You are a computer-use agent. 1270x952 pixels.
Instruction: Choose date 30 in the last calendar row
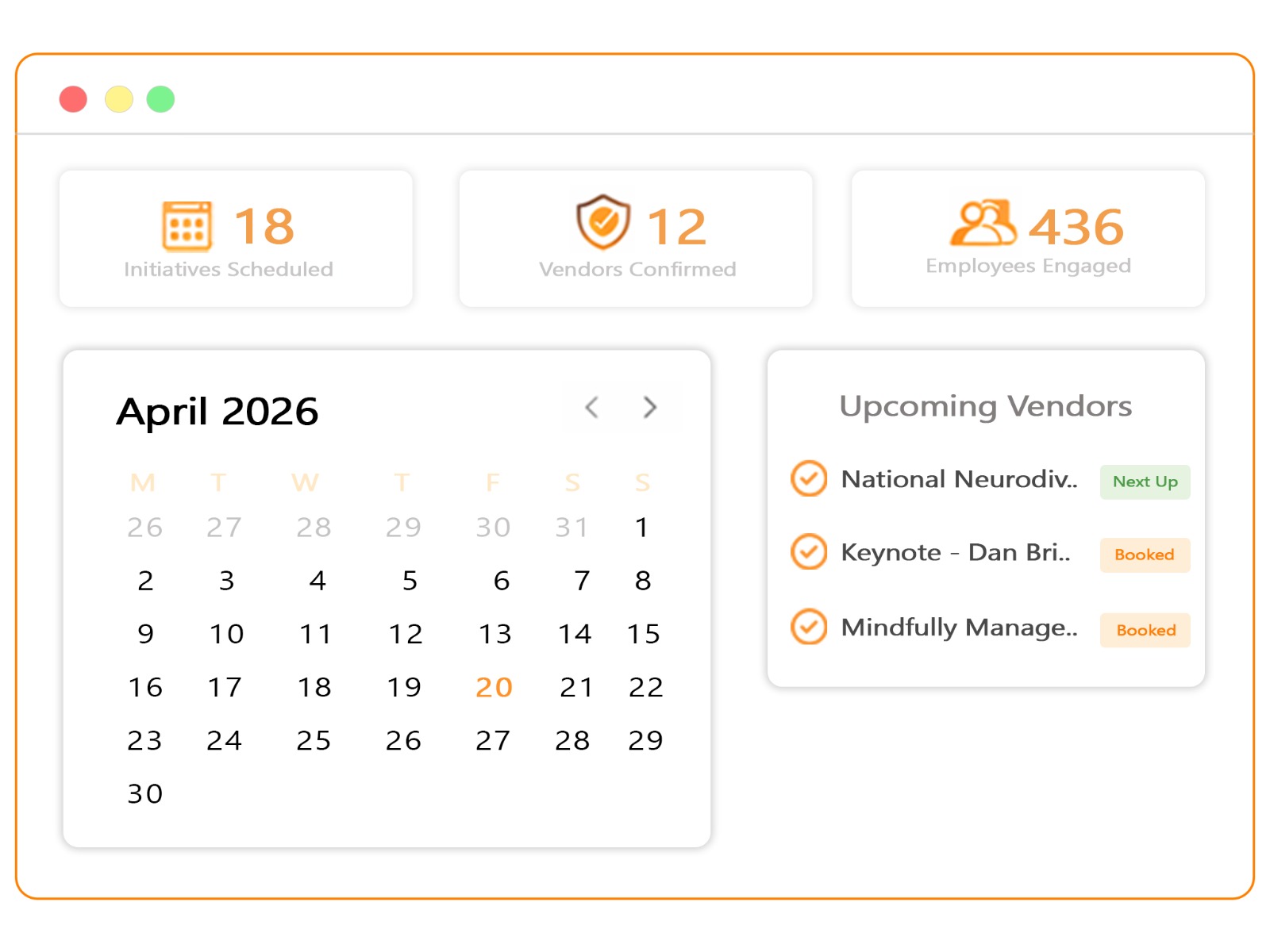coord(145,793)
